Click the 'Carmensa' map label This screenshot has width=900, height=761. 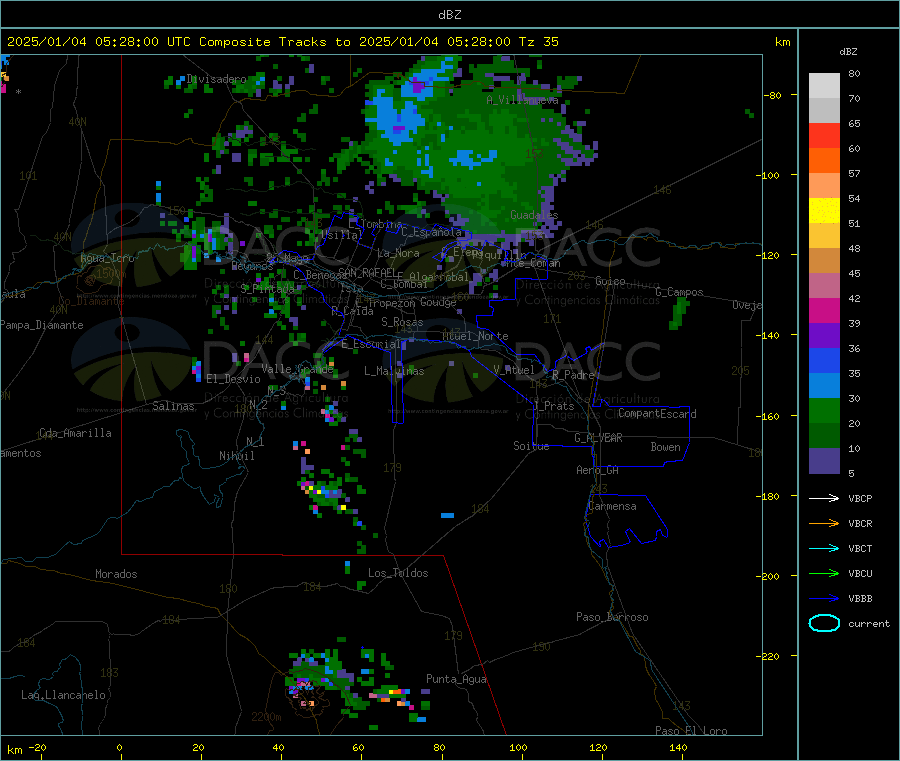point(612,506)
